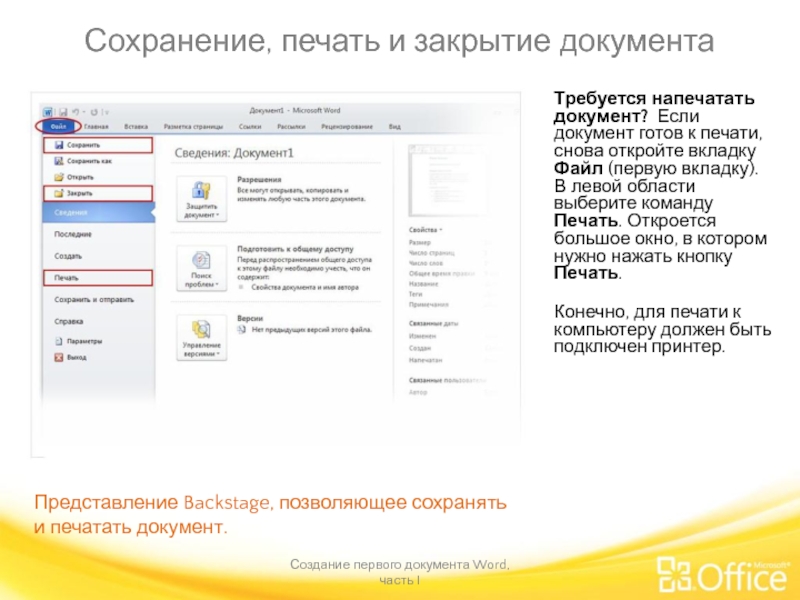The width and height of the screenshot is (800, 600).
Task: Open Параметры from the left pane
Action: [x=84, y=341]
